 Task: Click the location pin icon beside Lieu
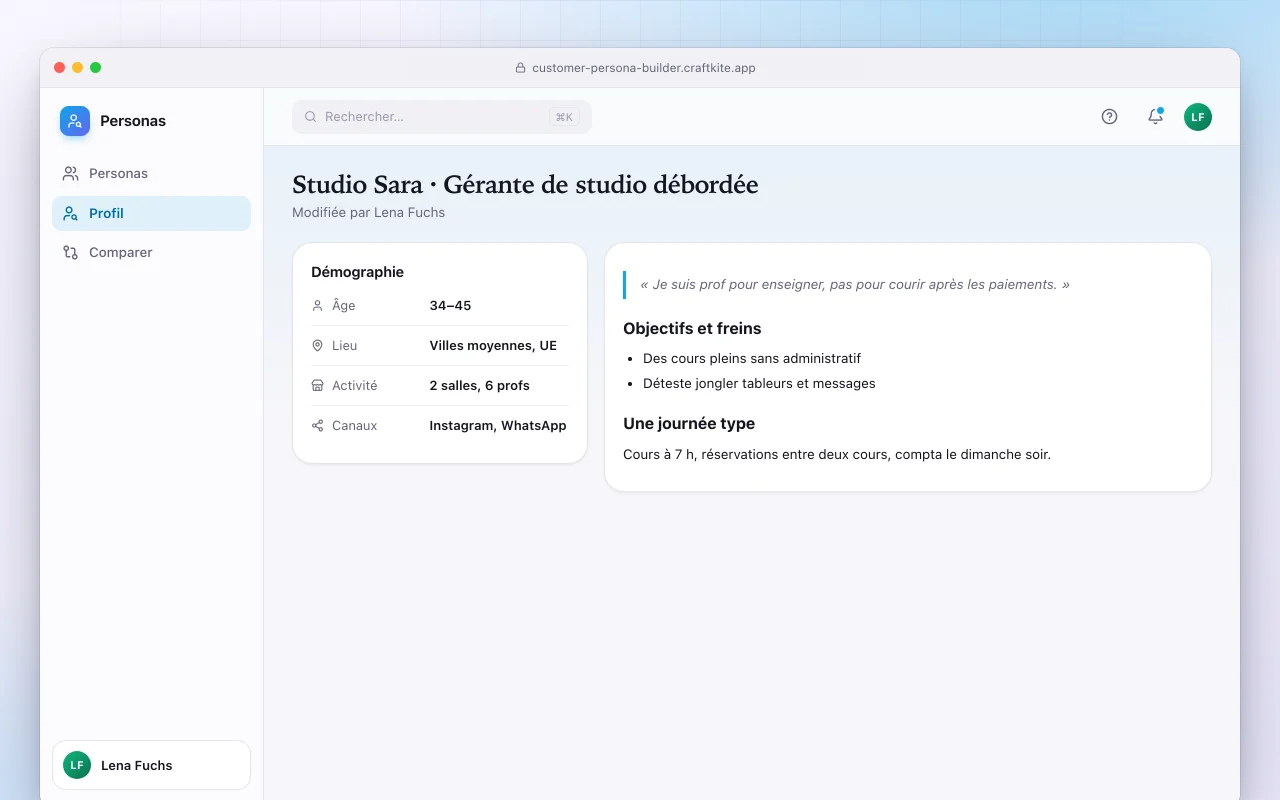point(318,346)
